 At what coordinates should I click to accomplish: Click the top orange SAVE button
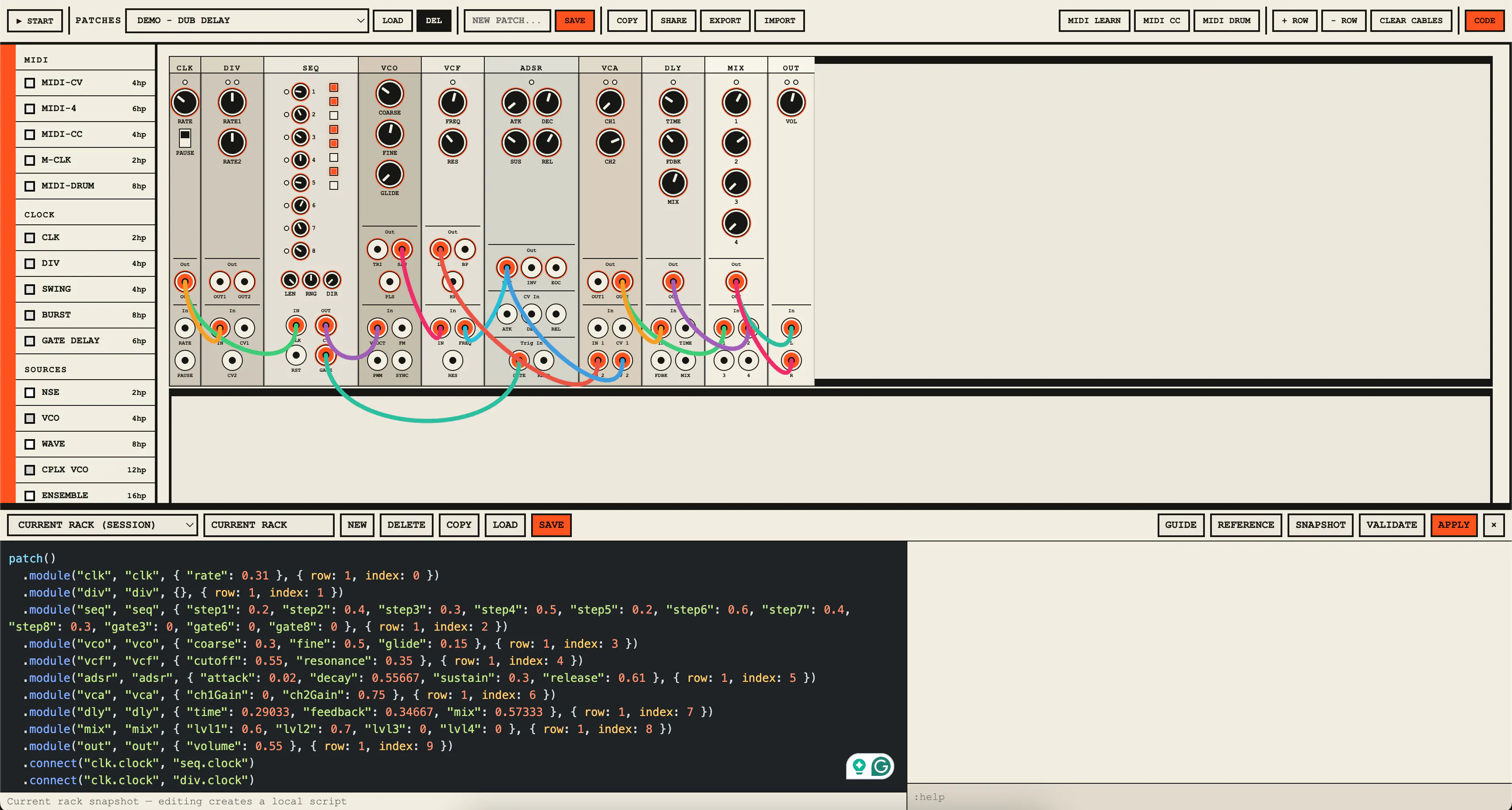(574, 21)
